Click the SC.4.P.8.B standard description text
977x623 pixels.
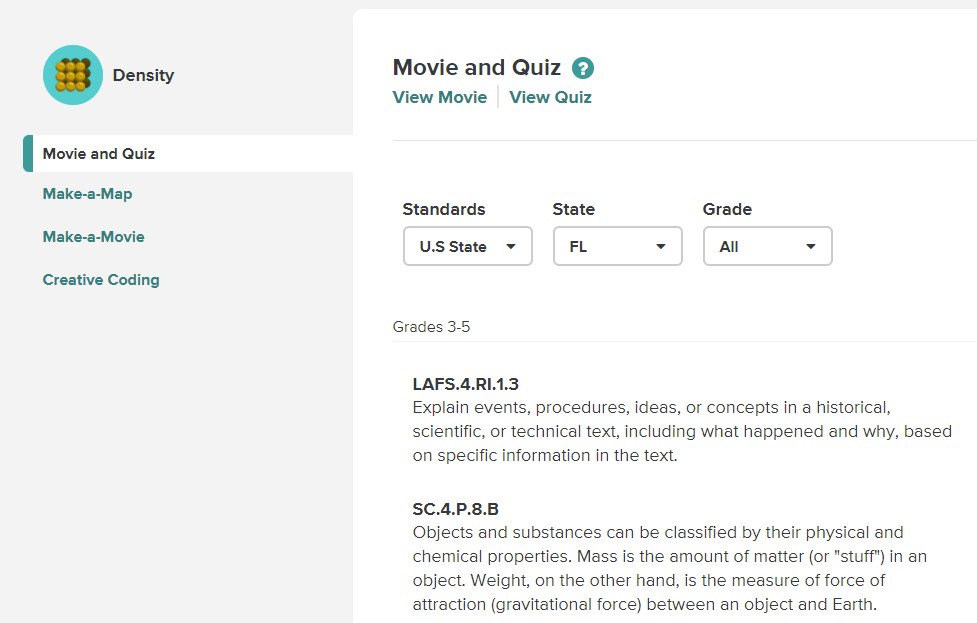(670, 568)
